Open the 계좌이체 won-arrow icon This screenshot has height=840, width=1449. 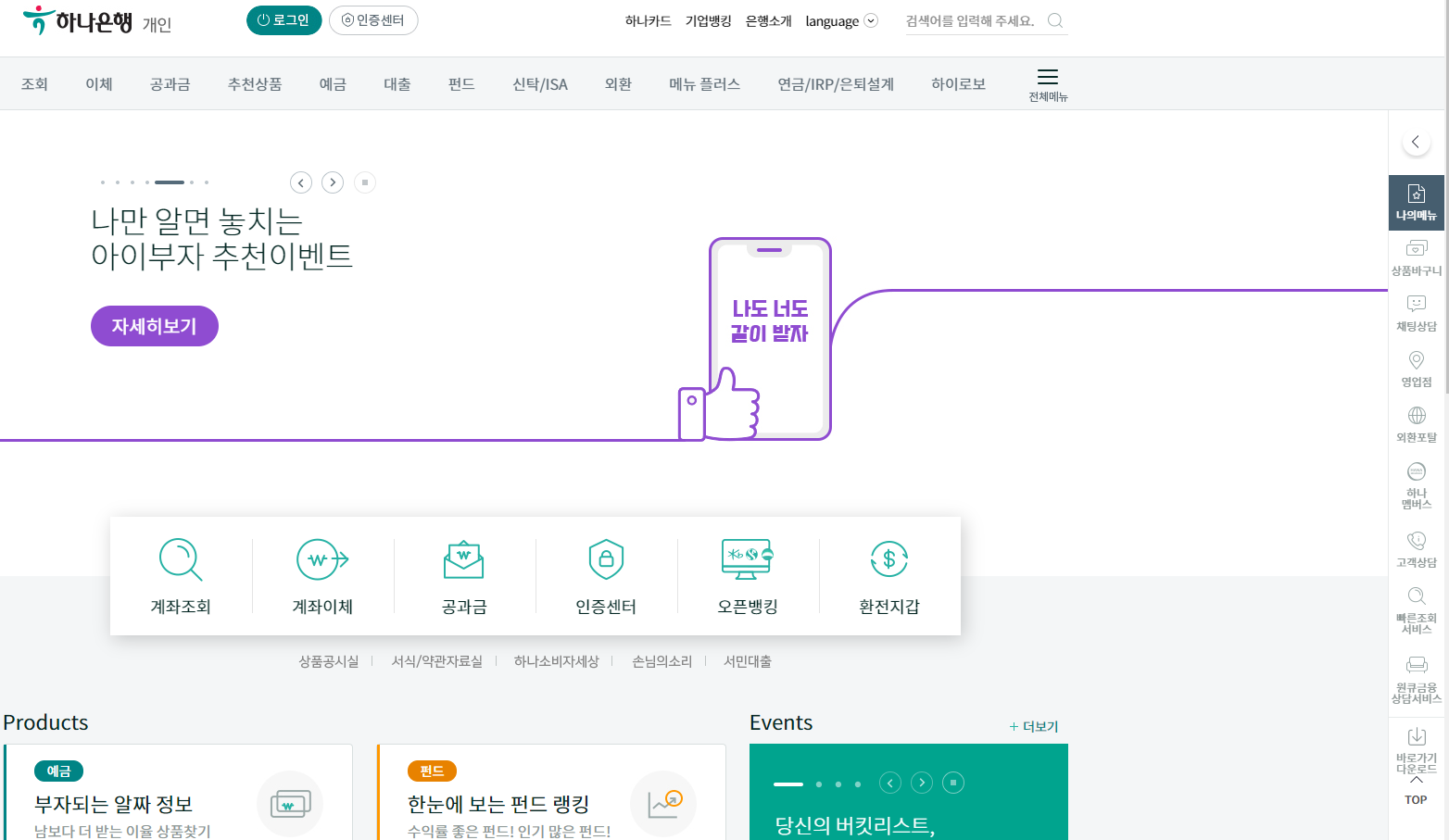point(322,559)
